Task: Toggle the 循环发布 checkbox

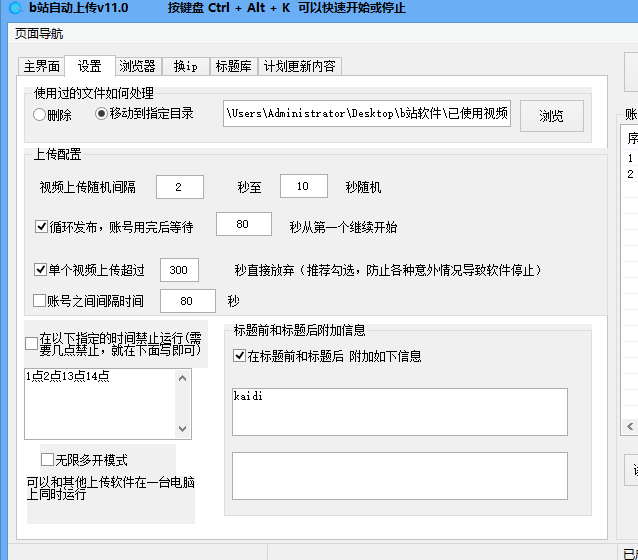Action: click(x=42, y=226)
